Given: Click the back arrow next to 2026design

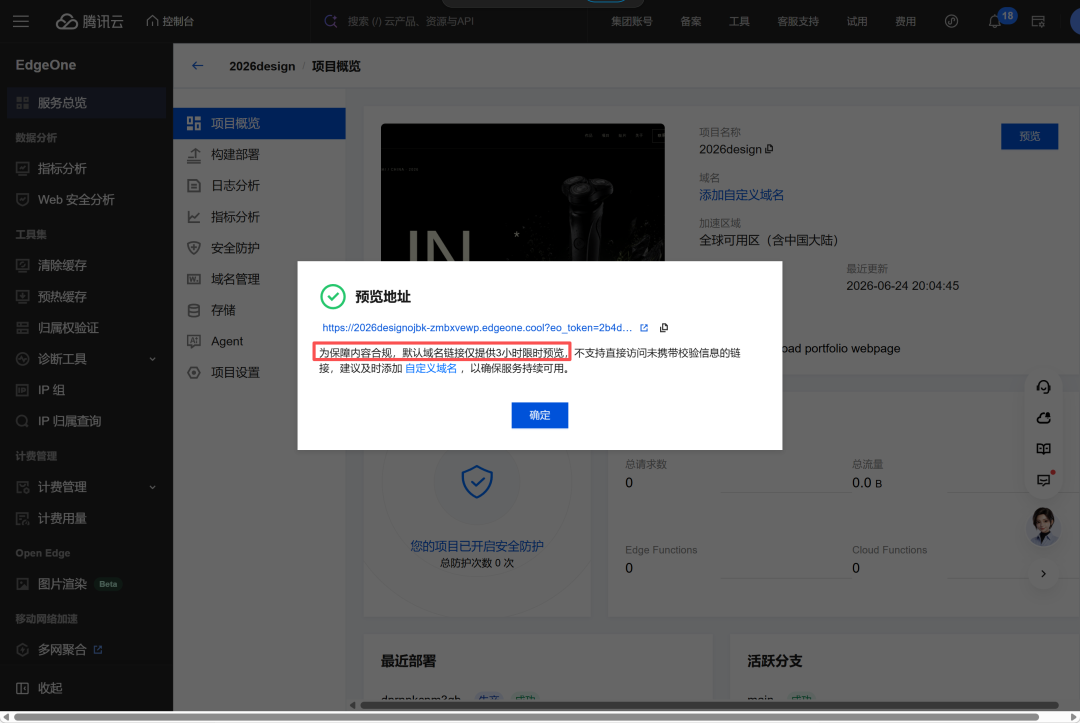Looking at the screenshot, I should point(198,65).
